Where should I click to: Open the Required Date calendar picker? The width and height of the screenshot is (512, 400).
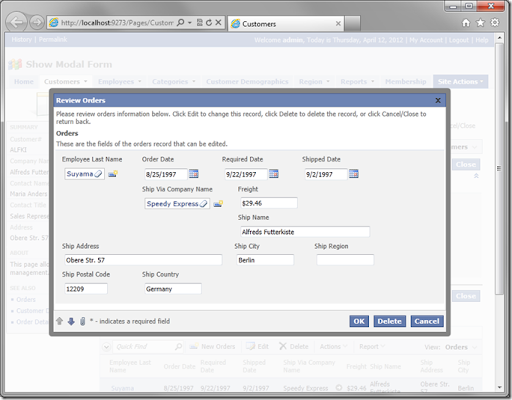click(x=274, y=174)
